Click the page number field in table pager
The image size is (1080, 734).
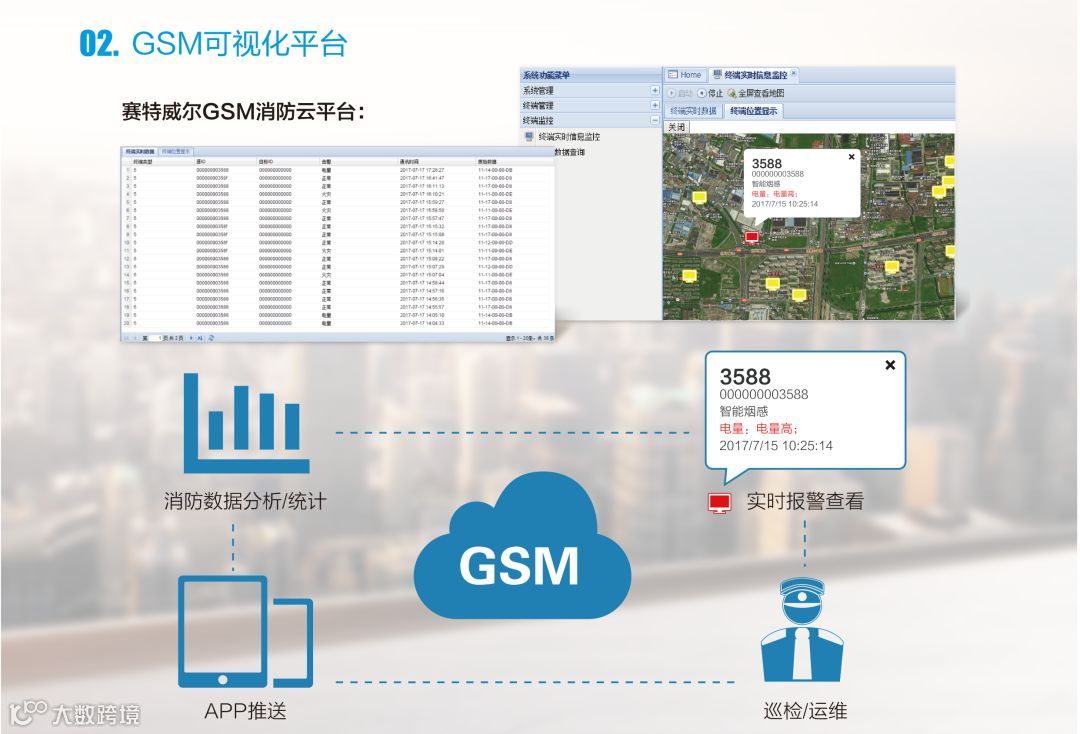point(156,338)
